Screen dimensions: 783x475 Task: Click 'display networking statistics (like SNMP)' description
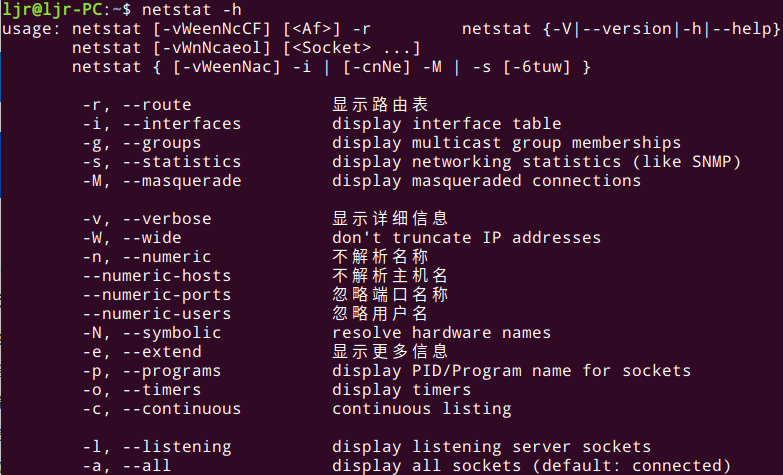pyautogui.click(x=536, y=162)
